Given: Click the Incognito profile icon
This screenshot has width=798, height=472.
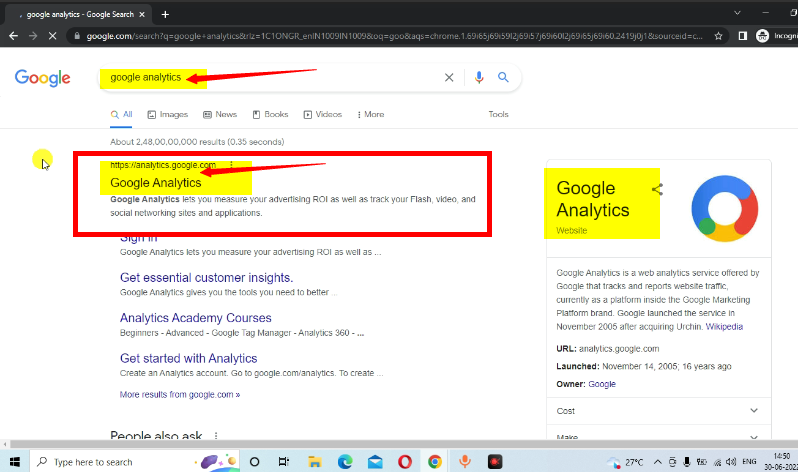Looking at the screenshot, I should click(762, 36).
